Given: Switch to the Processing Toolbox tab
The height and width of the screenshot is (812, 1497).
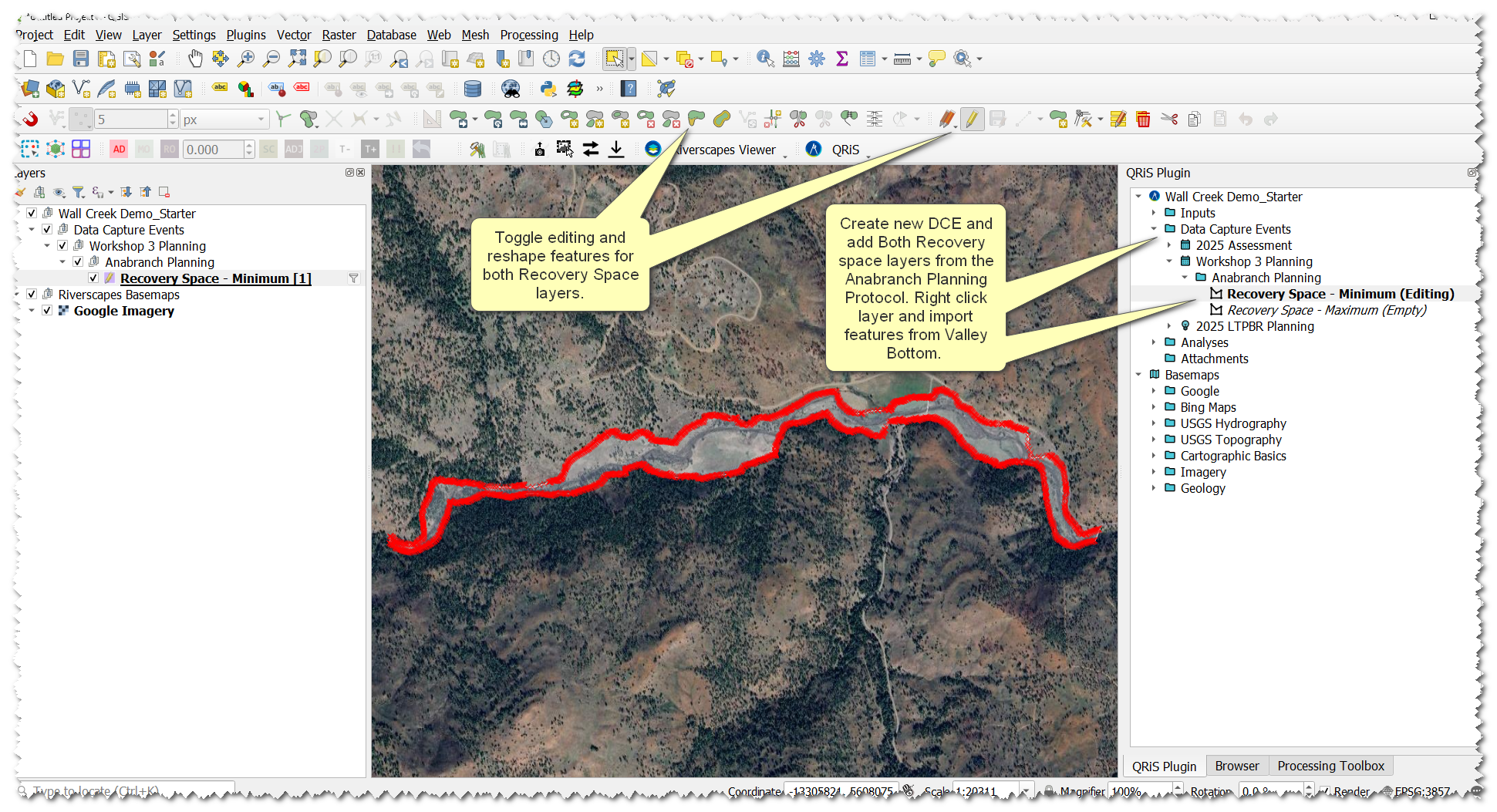Looking at the screenshot, I should coord(1330,766).
